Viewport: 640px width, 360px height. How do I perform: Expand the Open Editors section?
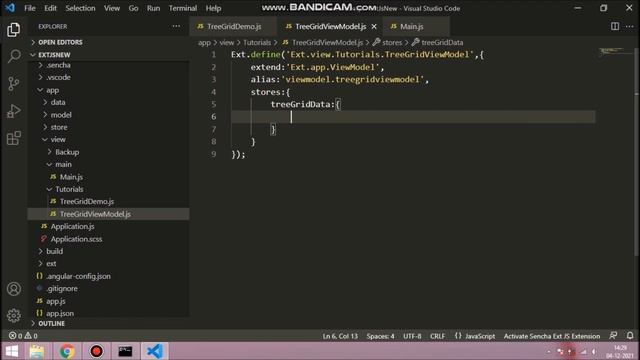click(60, 42)
